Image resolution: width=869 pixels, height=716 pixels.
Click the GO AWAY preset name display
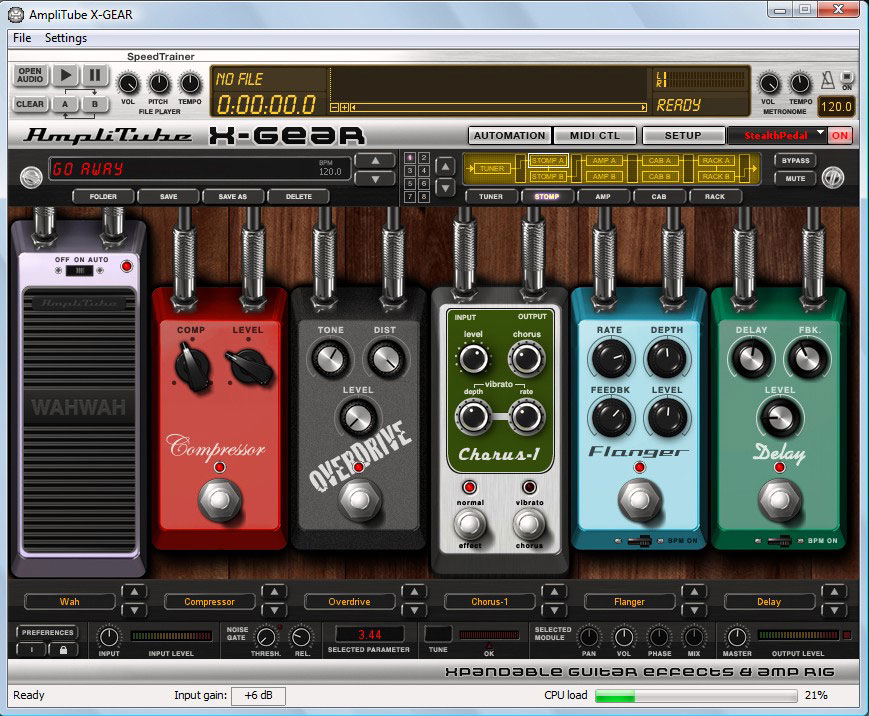200,169
